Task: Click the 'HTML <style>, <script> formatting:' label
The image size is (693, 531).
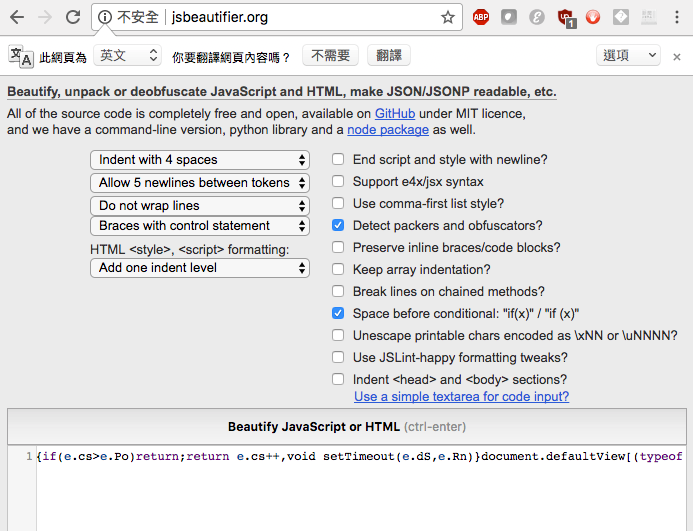Action: click(190, 249)
